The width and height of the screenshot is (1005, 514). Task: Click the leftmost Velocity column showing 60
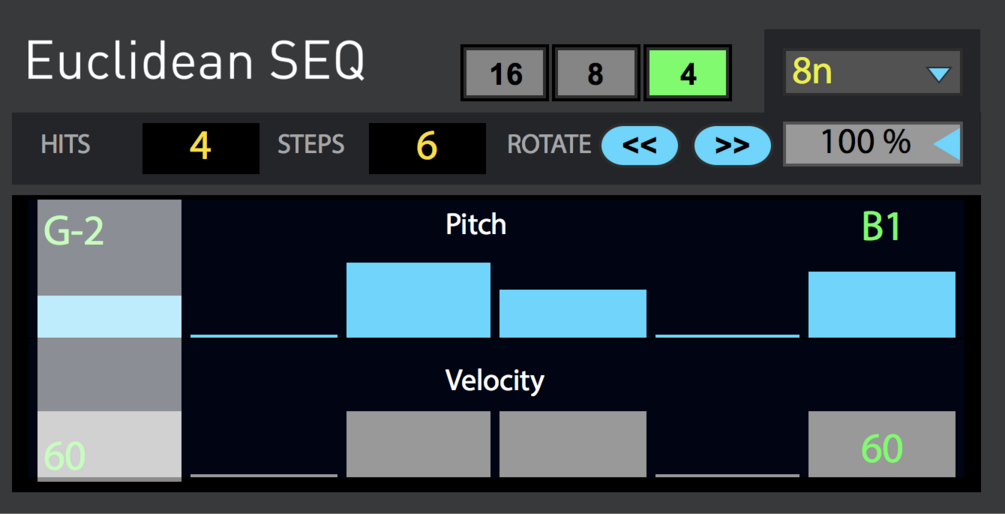pyautogui.click(x=109, y=446)
